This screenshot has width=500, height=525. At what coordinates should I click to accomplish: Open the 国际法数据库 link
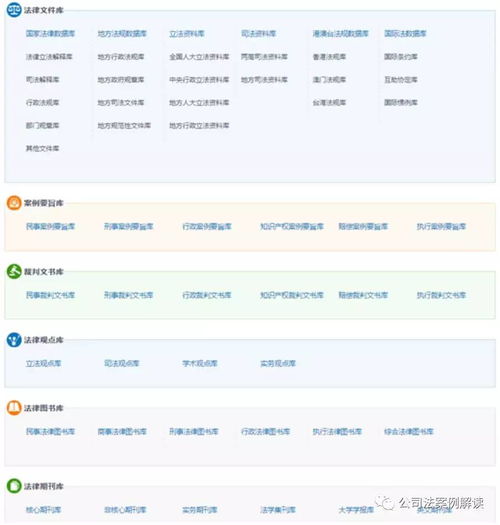coord(405,33)
